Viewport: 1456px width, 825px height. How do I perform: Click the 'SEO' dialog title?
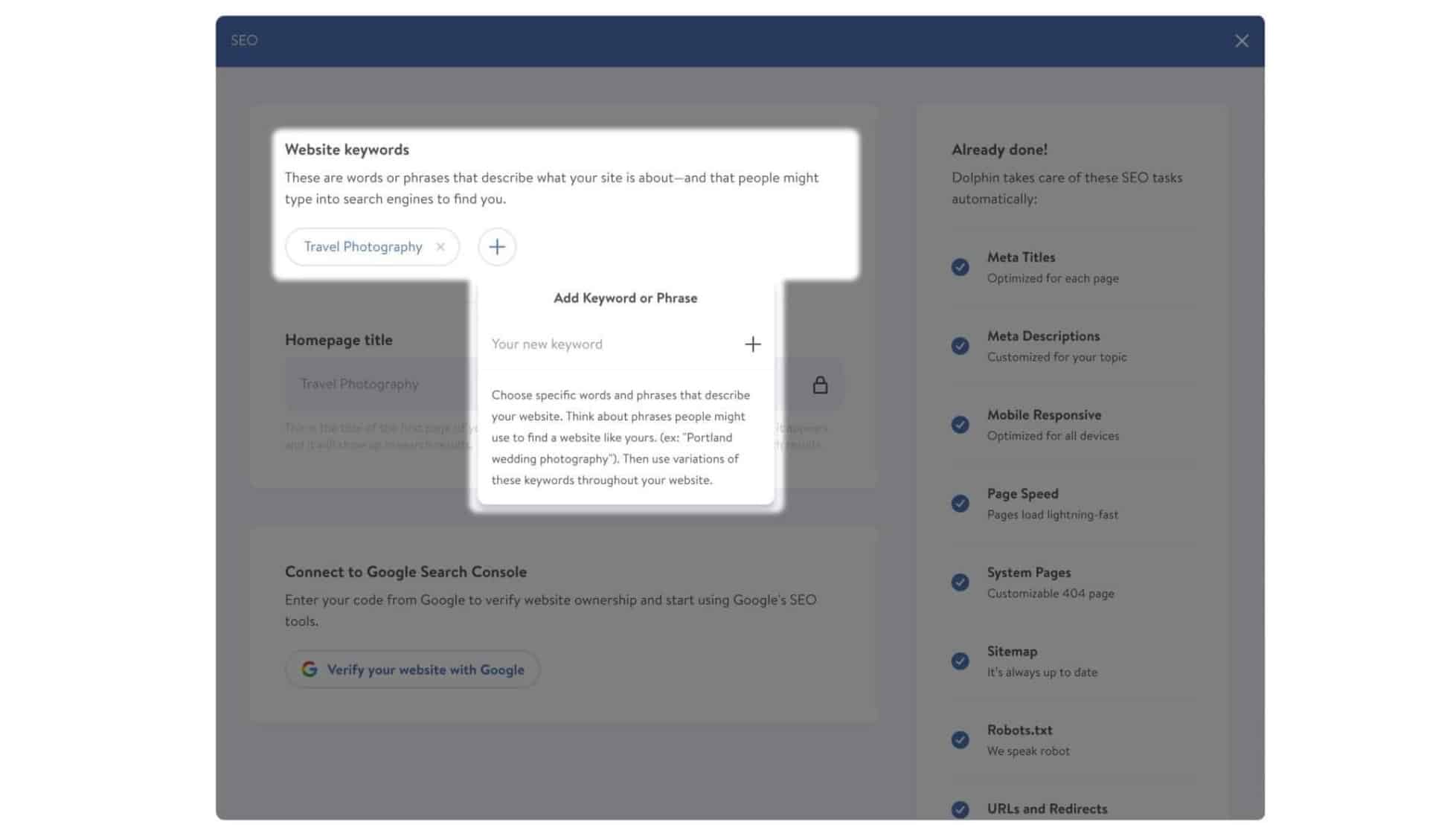click(244, 40)
